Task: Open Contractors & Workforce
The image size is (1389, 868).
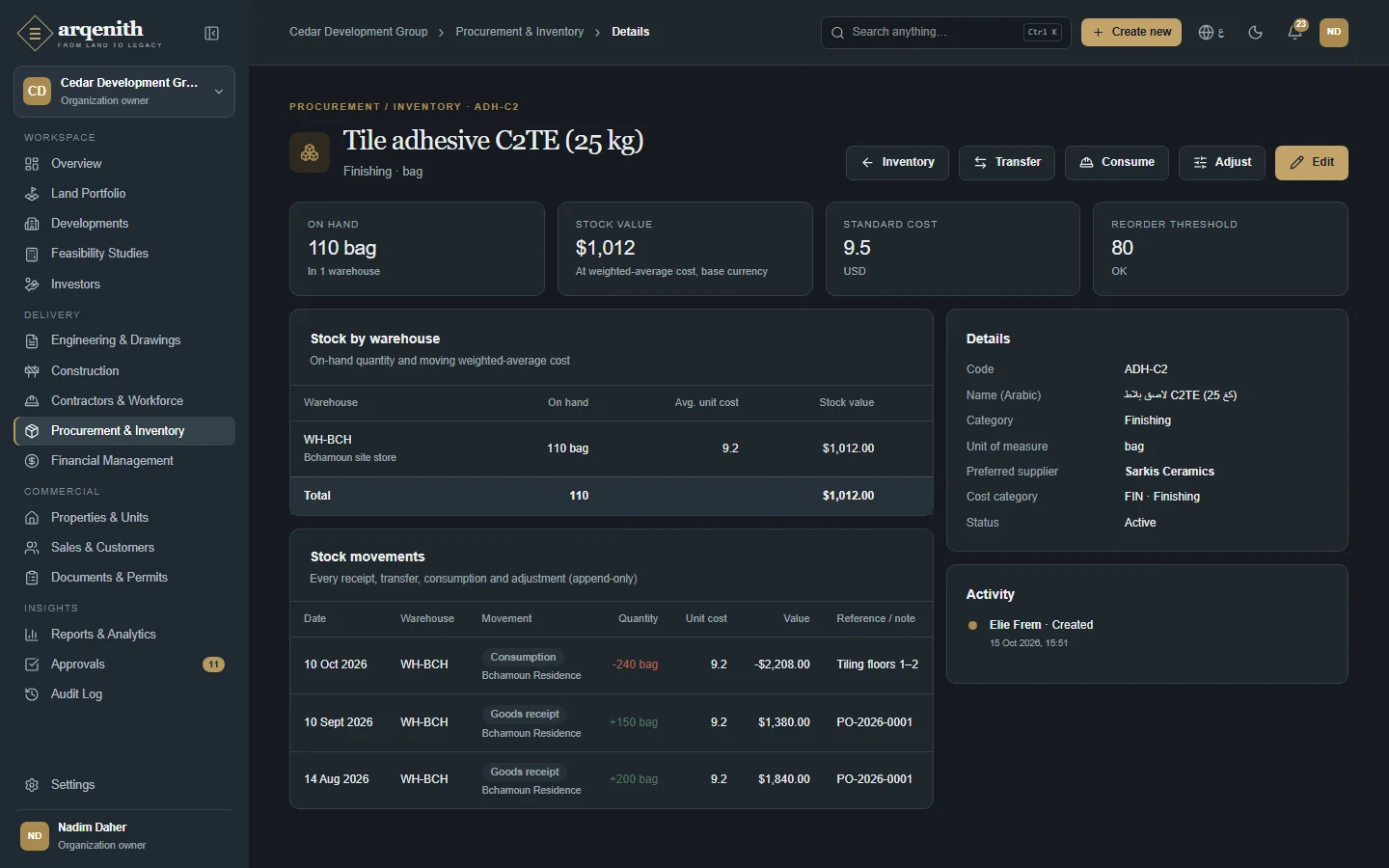Action: 124,401
